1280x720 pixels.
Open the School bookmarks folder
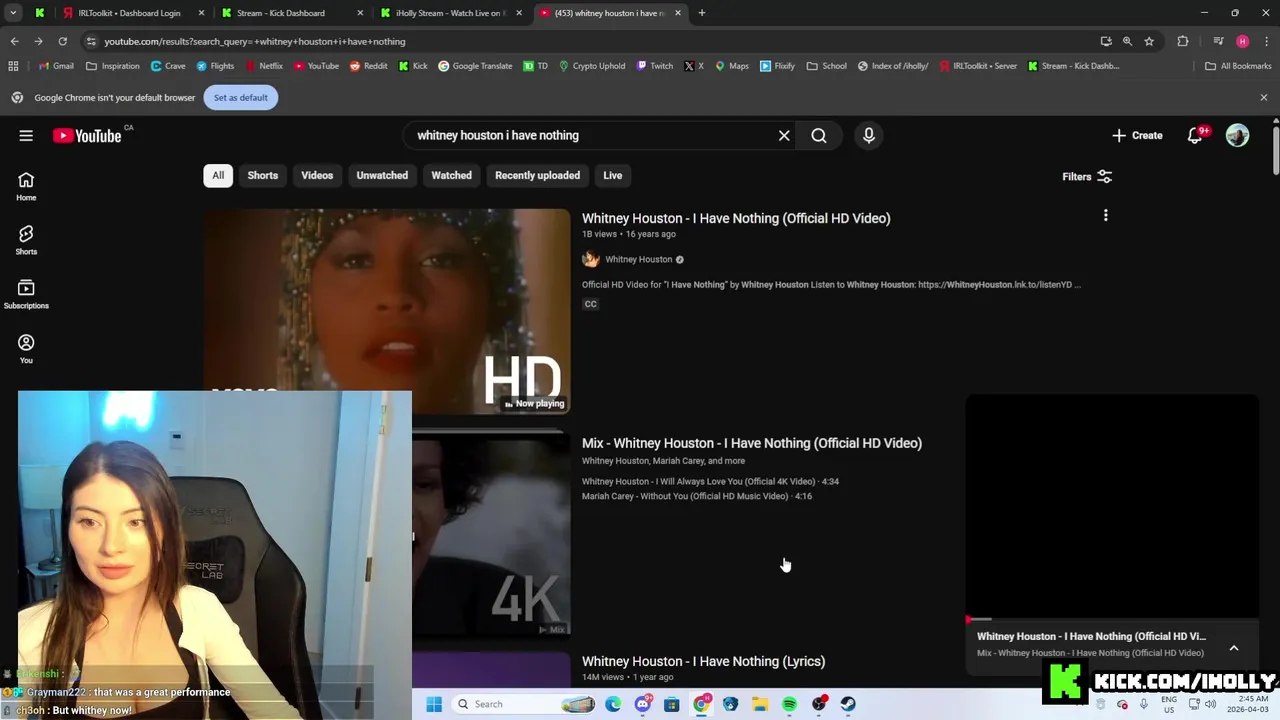tap(827, 66)
